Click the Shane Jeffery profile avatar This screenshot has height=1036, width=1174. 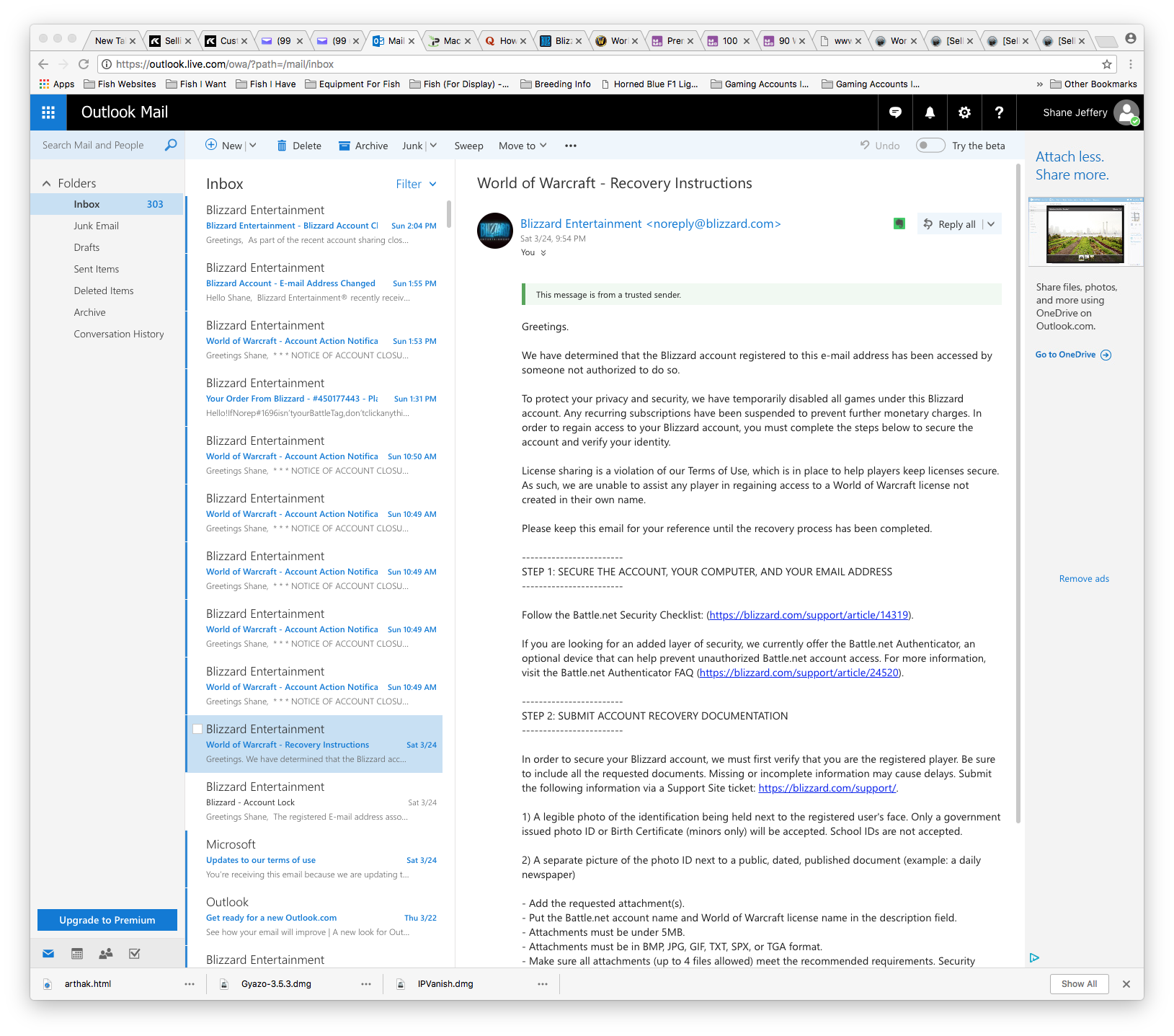[x=1126, y=112]
